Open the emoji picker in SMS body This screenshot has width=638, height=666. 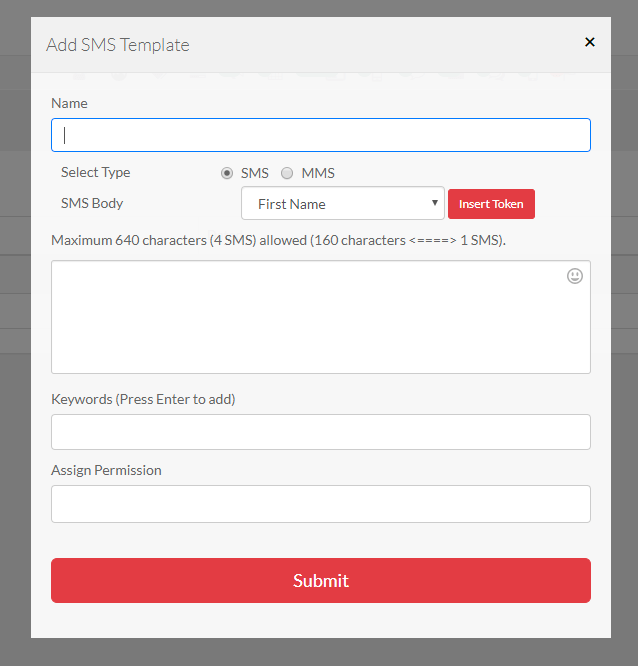point(575,276)
